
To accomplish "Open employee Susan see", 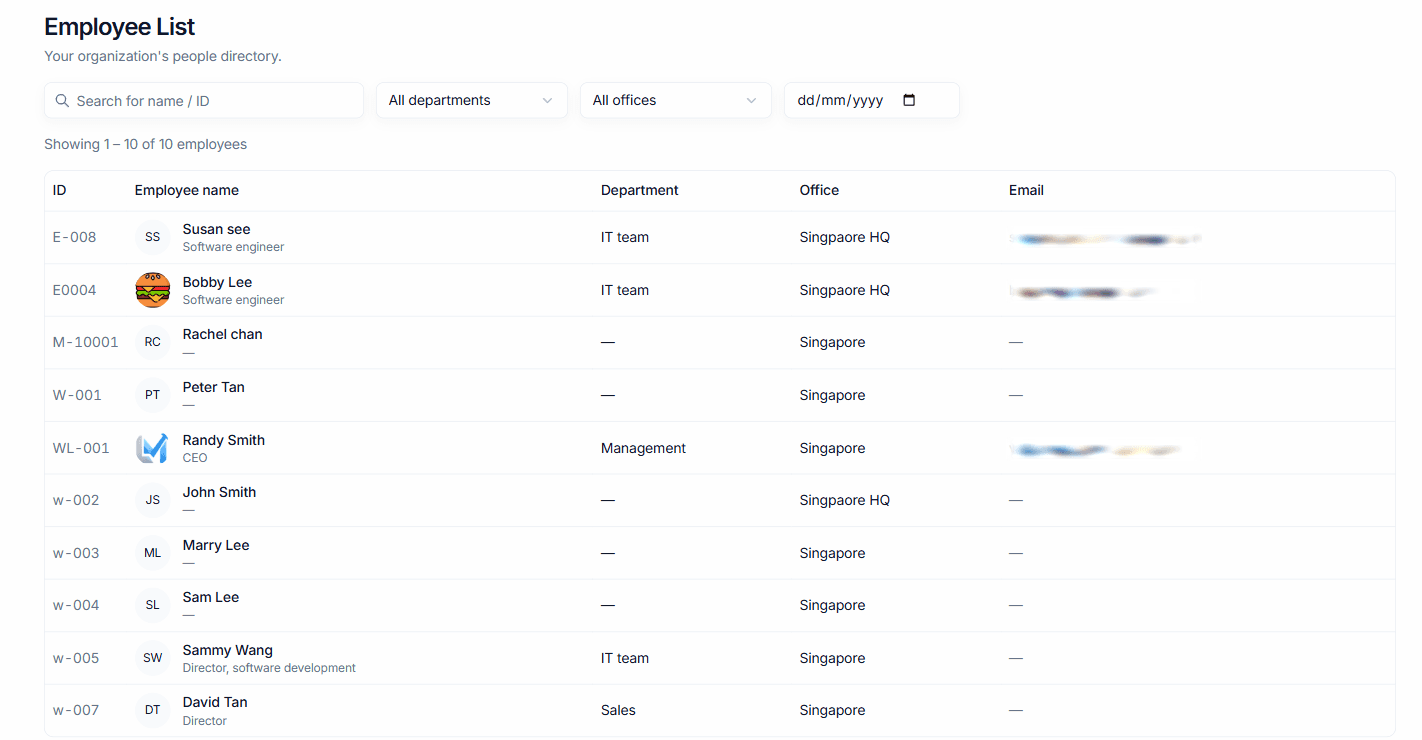I will coord(217,229).
